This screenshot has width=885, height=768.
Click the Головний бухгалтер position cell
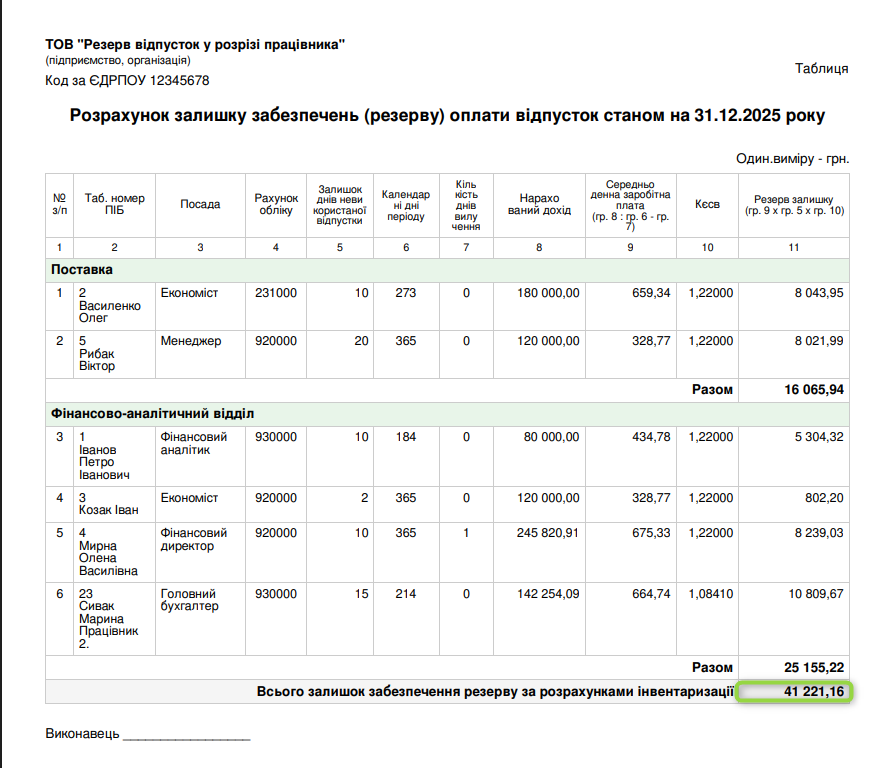pyautogui.click(x=190, y=600)
